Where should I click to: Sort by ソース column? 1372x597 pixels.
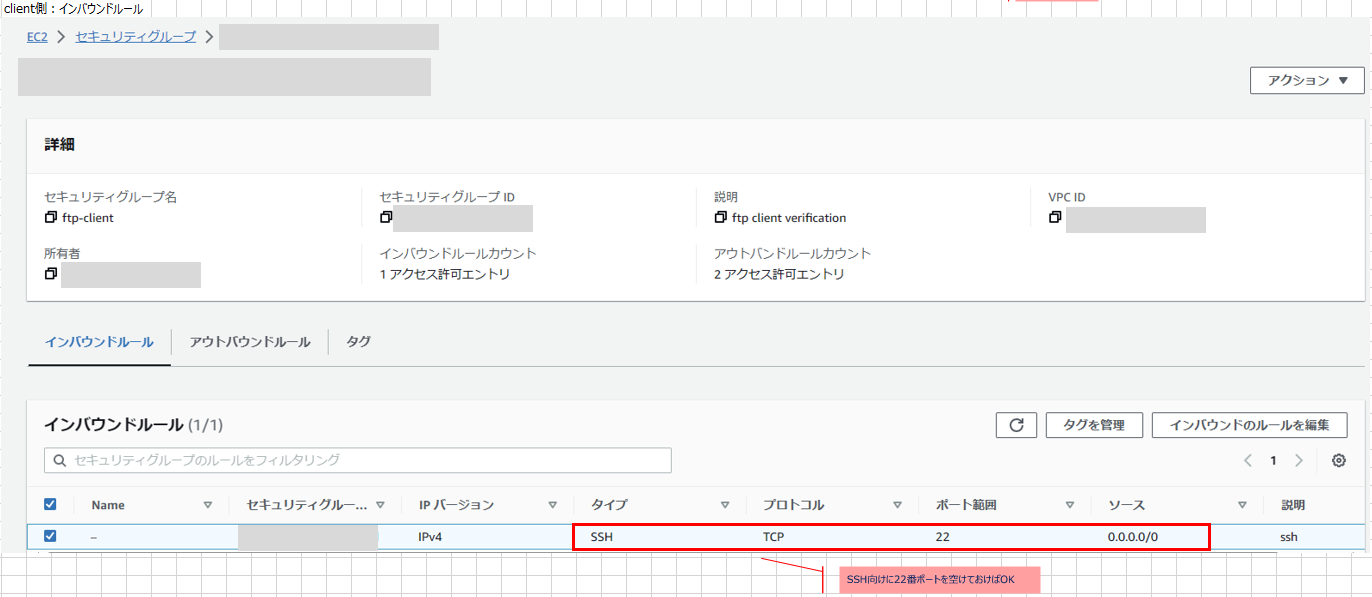tap(1242, 505)
